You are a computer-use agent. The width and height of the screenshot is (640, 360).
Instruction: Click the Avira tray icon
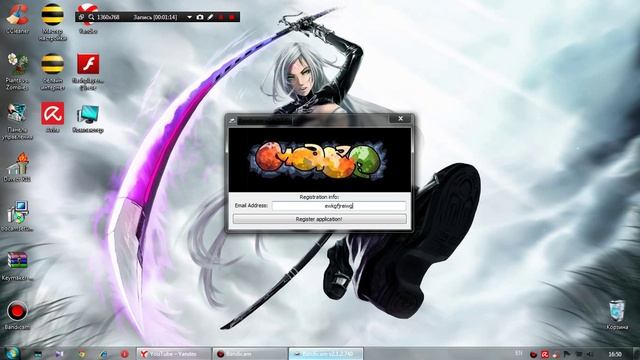[x=544, y=354]
